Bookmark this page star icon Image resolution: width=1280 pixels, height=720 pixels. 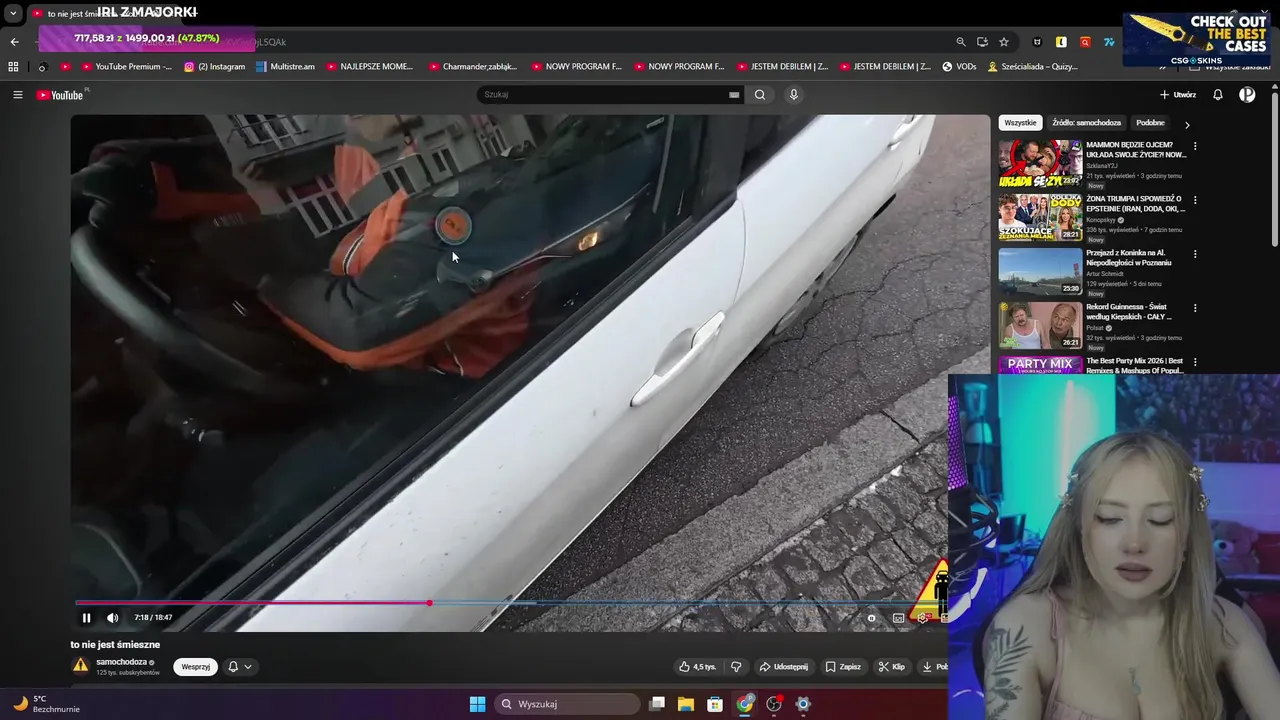1004,42
